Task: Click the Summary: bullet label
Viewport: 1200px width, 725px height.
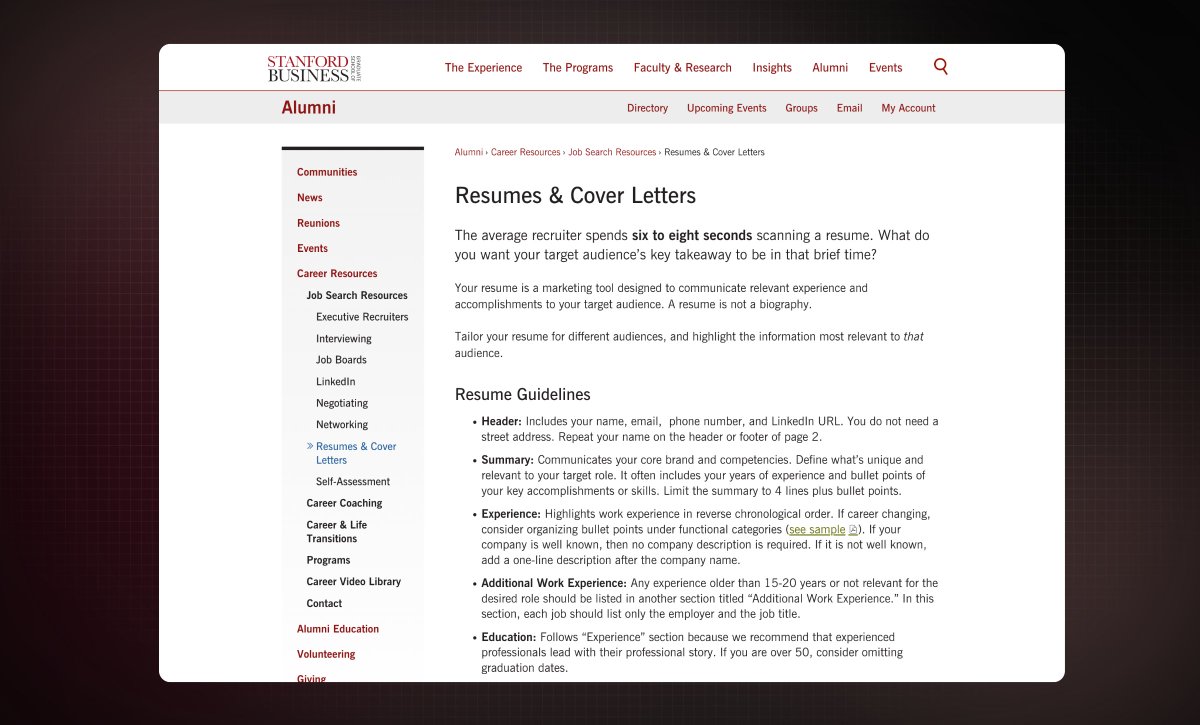Action: (507, 460)
